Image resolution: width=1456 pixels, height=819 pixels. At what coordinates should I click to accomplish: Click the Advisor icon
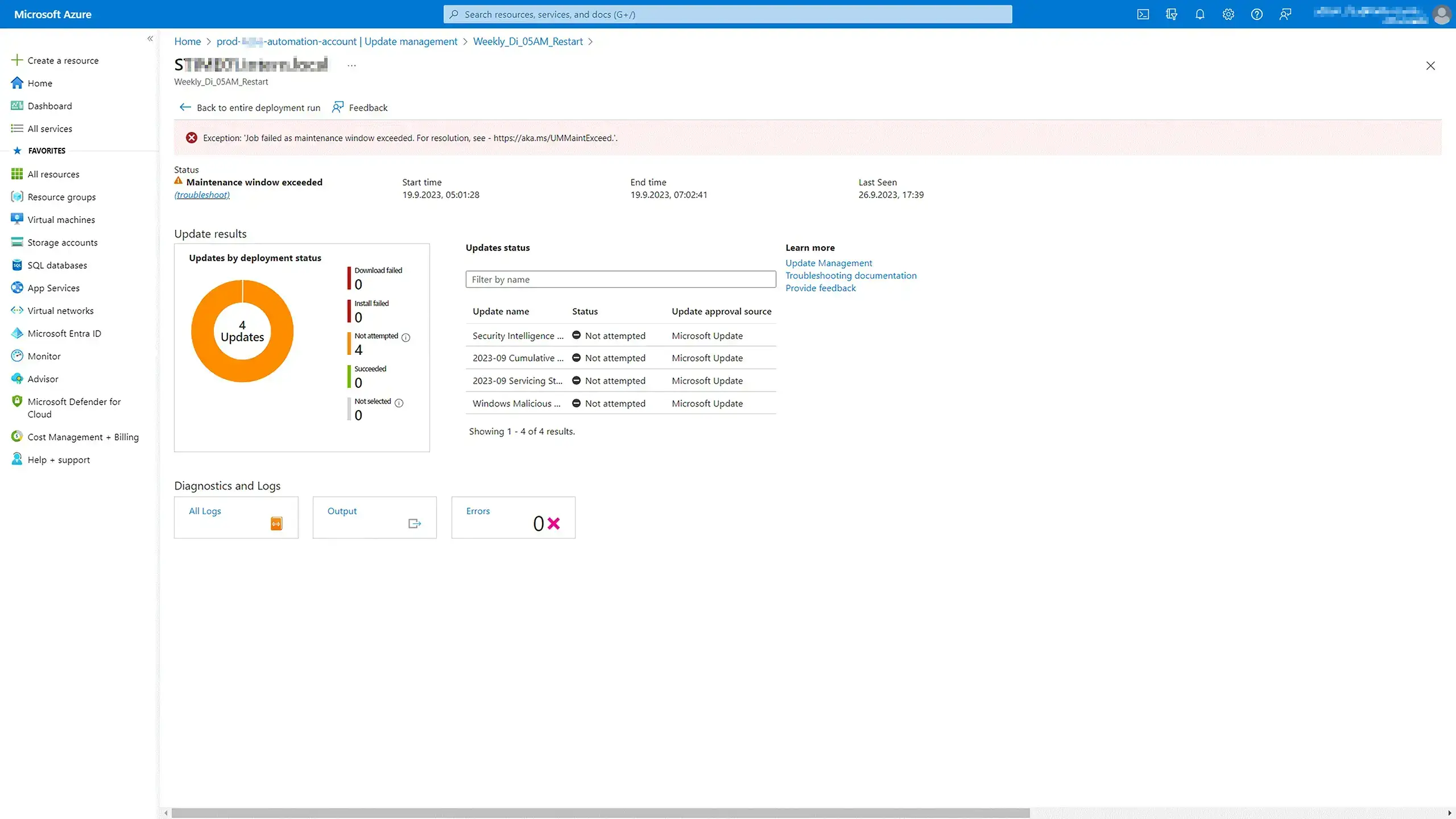(x=17, y=379)
